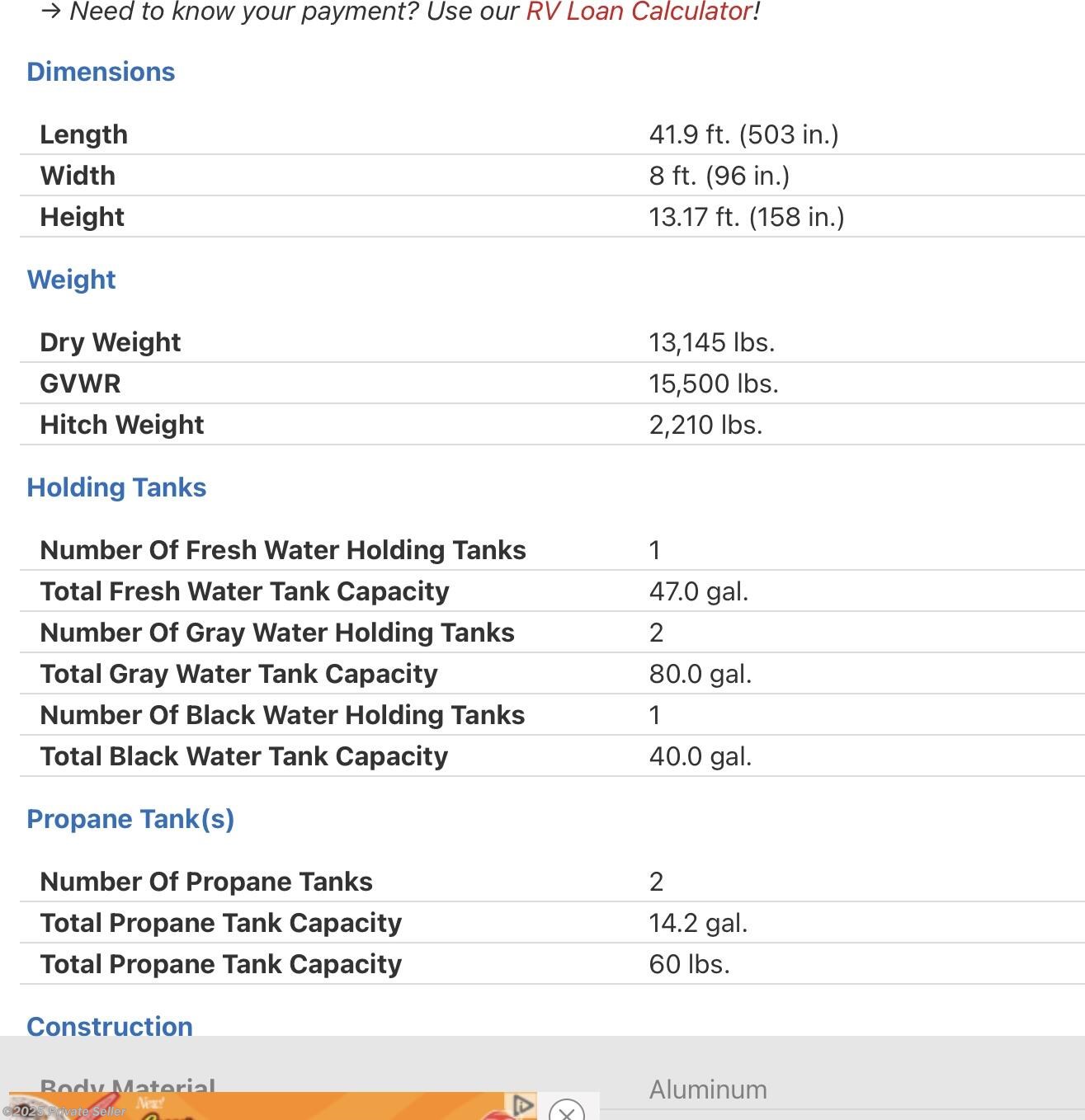Click the Height value 13.17 ft.
Screen dimensions: 1085x1120
pos(746,217)
